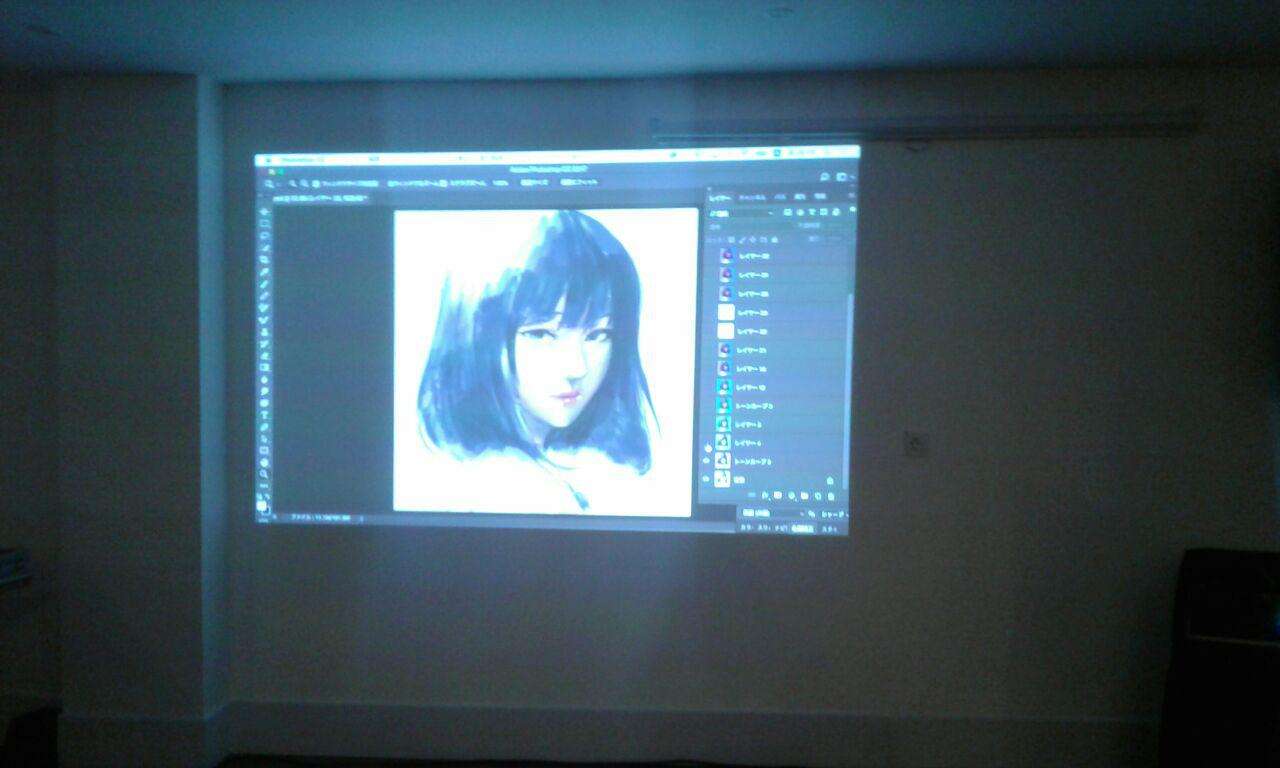Switch to the Channels tab
The width and height of the screenshot is (1280, 768).
pos(752,198)
